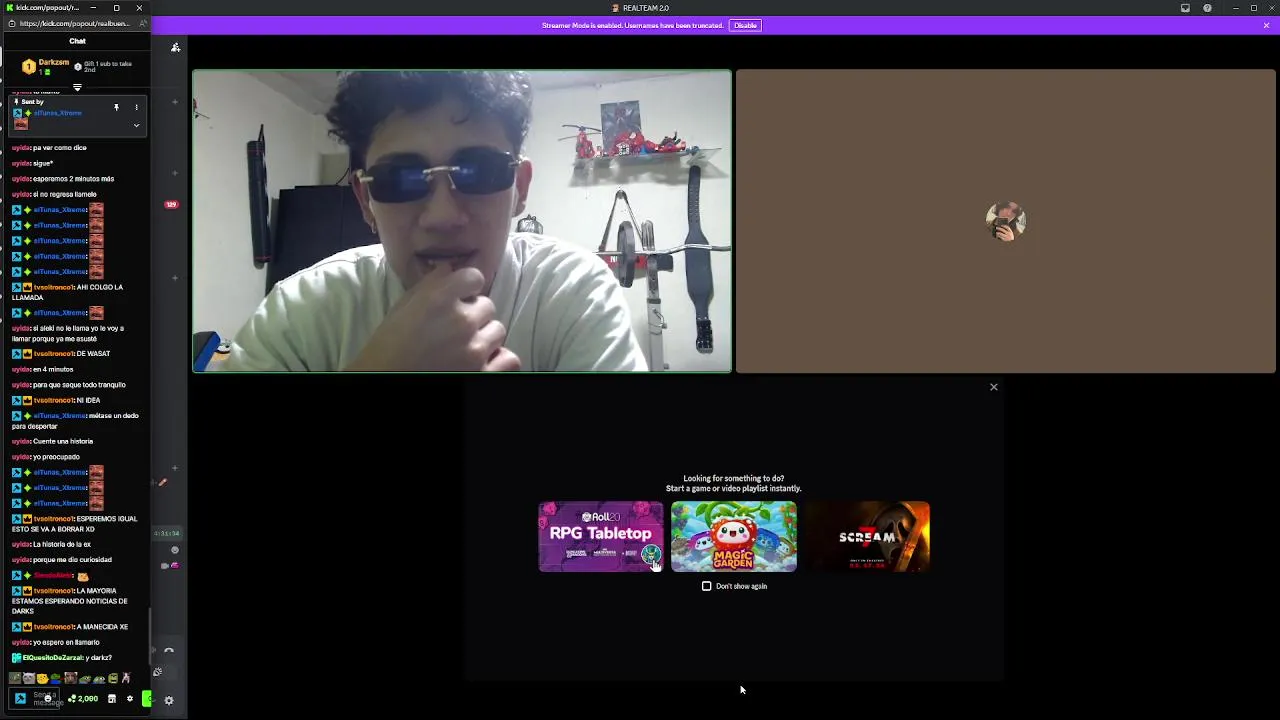Open emoji picker in Kick message box
This screenshot has height=720, width=1280.
47,698
